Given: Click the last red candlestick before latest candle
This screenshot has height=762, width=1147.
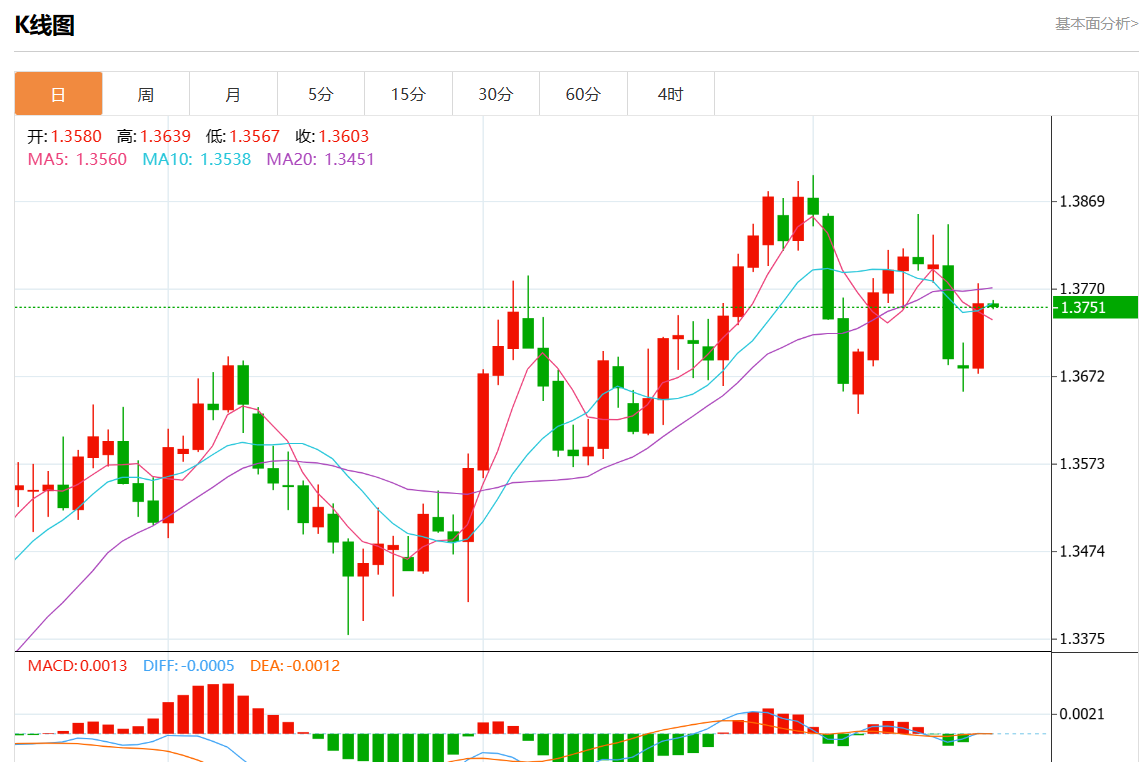Looking at the screenshot, I should (x=978, y=336).
